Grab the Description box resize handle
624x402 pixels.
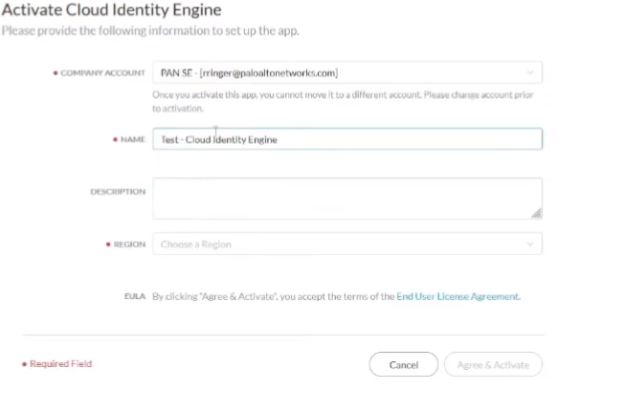tap(536, 213)
